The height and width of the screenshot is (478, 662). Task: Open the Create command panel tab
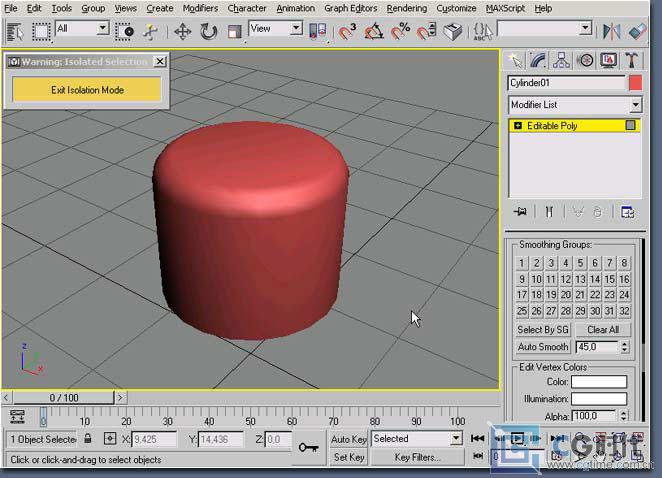tap(515, 61)
